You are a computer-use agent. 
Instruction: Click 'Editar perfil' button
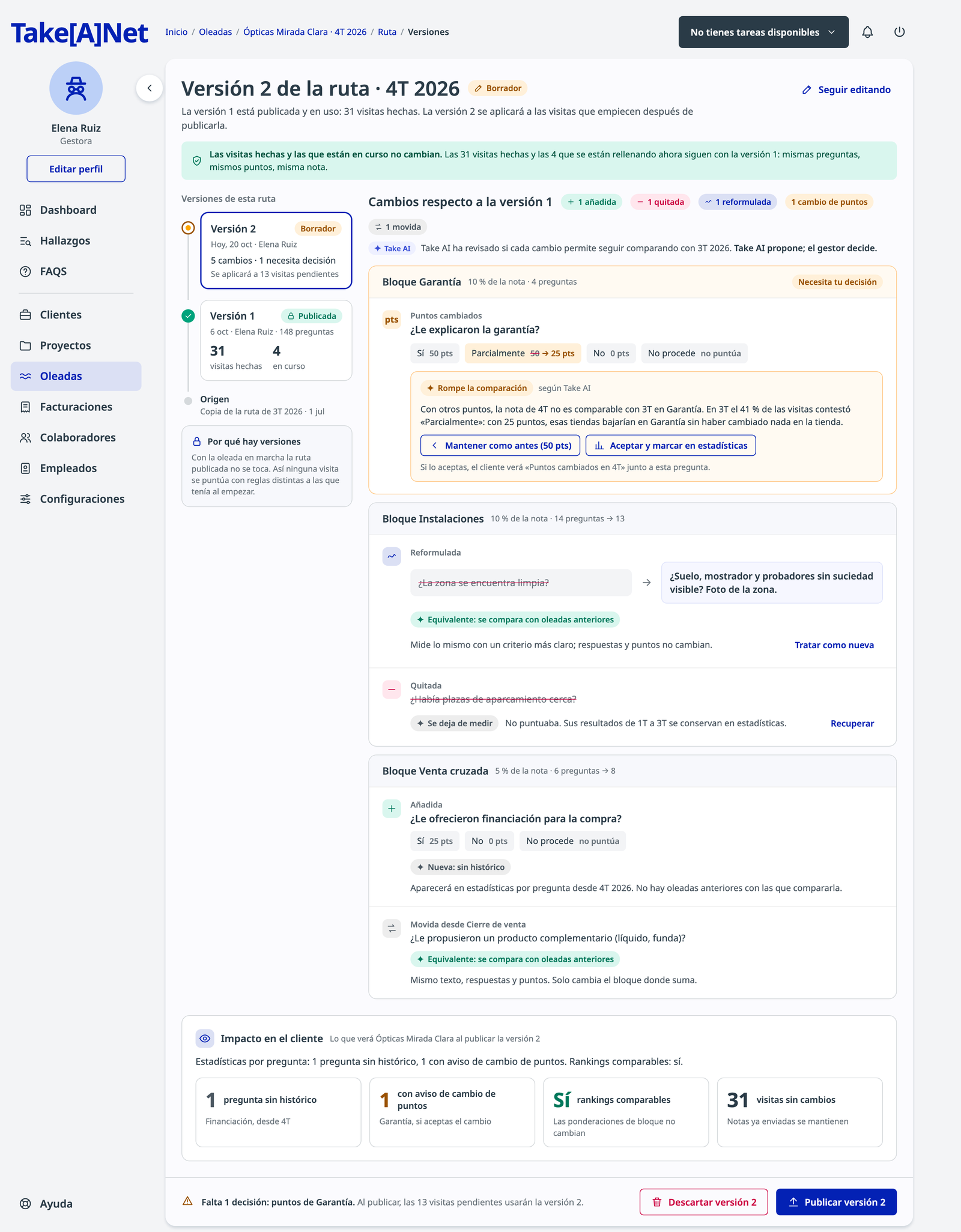click(x=76, y=169)
